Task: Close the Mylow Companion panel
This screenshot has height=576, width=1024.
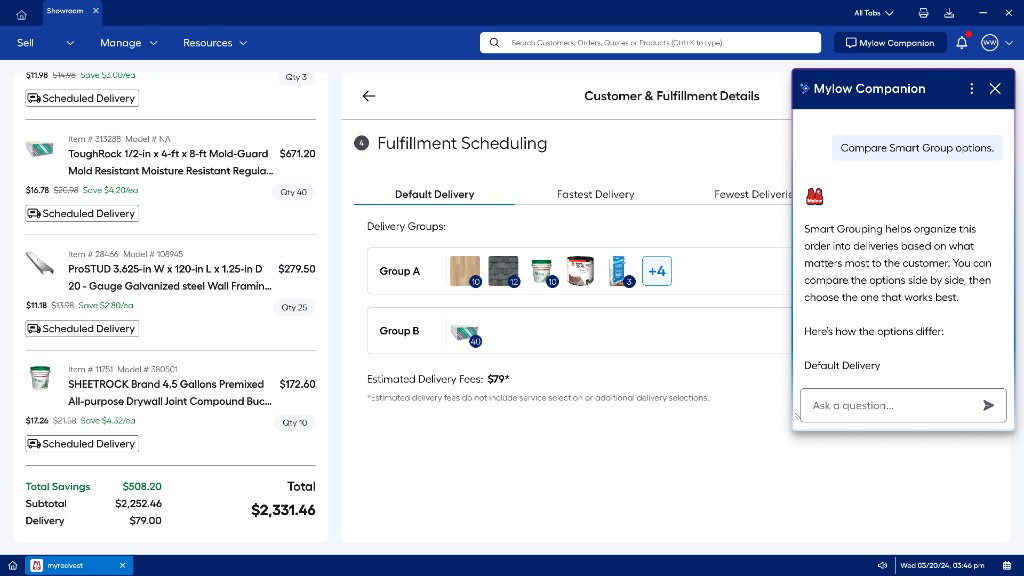Action: point(995,89)
